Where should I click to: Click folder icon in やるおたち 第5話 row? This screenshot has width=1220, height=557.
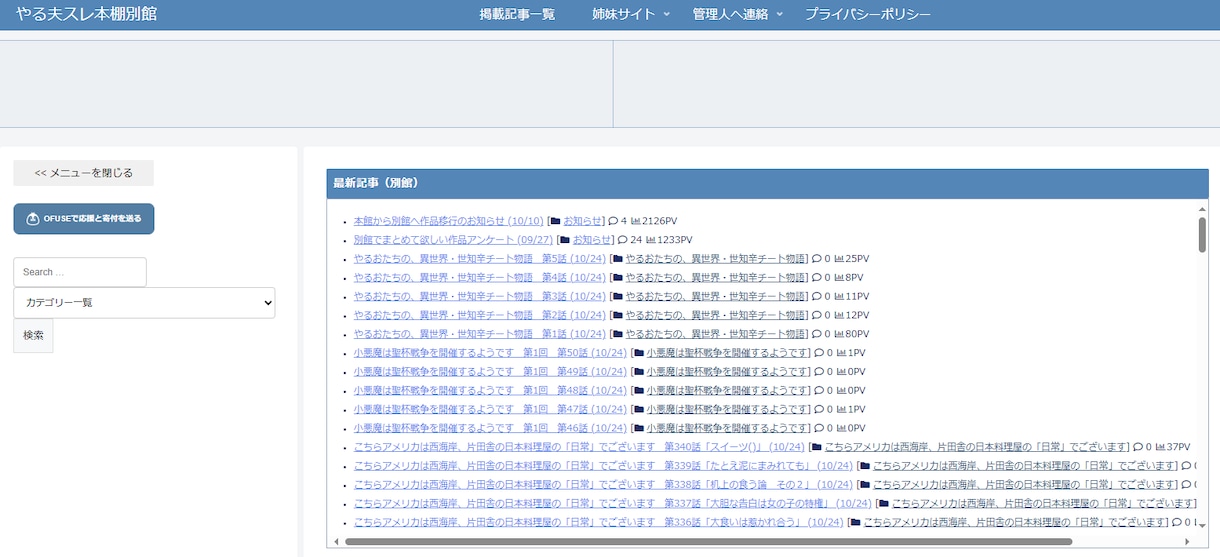click(x=618, y=259)
